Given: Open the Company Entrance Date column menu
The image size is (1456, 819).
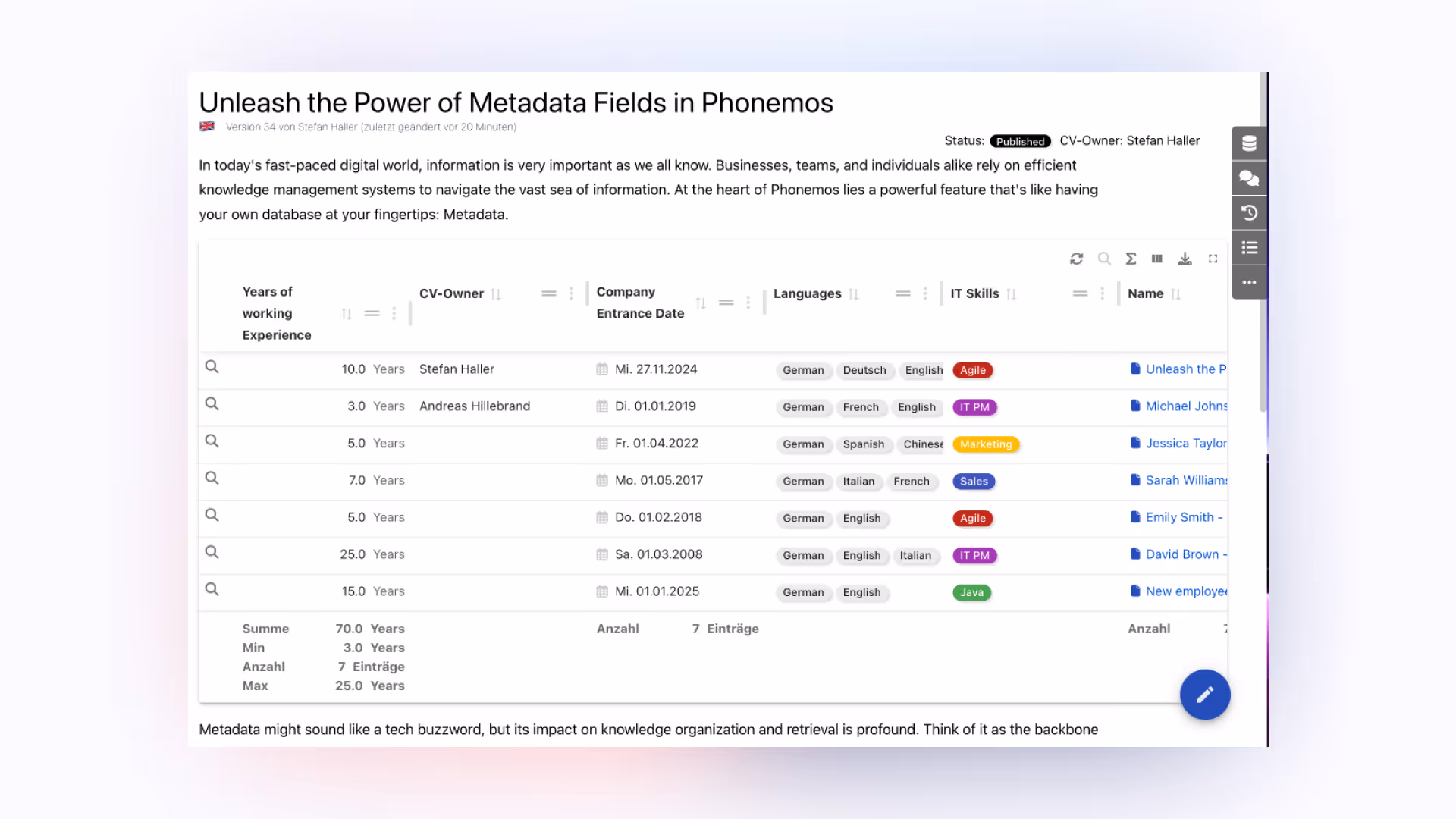Looking at the screenshot, I should (748, 303).
